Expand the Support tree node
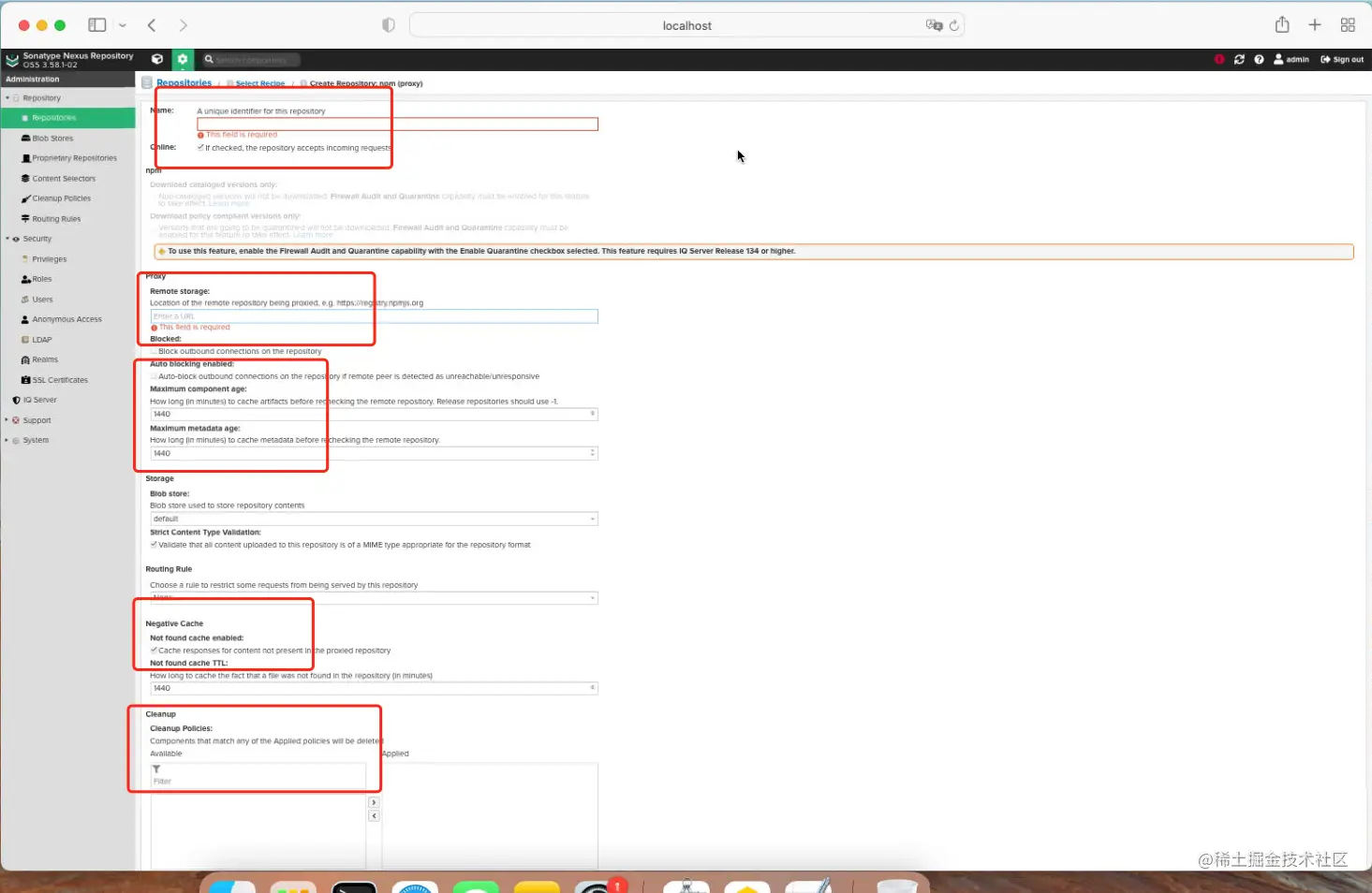1372x893 pixels. [x=7, y=420]
